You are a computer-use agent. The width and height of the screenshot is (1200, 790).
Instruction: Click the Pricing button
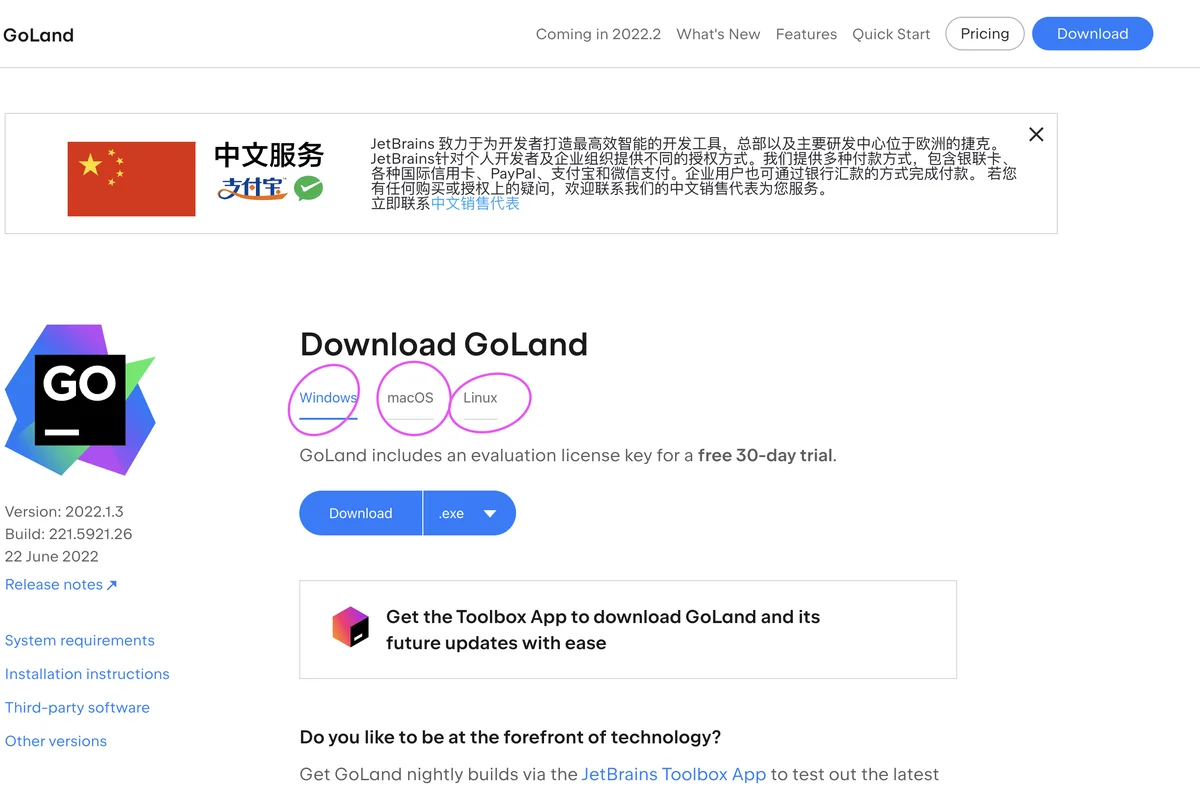click(985, 33)
